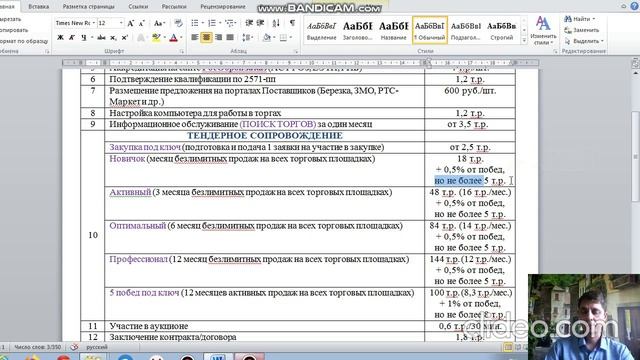
Task: Apply the Строгий style
Action: 501,30
